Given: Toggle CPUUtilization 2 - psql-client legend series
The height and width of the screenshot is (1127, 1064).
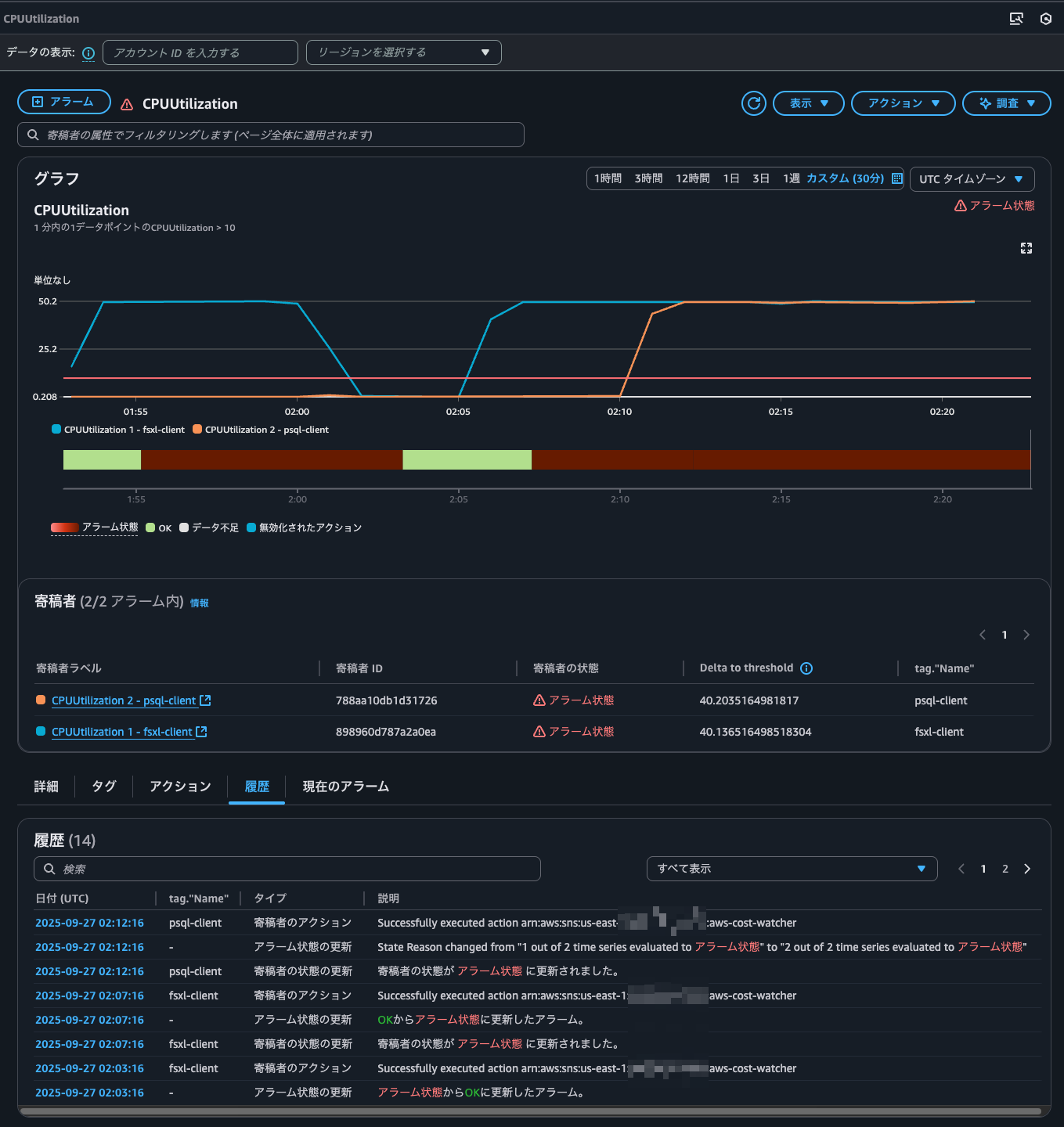Looking at the screenshot, I should [261, 430].
